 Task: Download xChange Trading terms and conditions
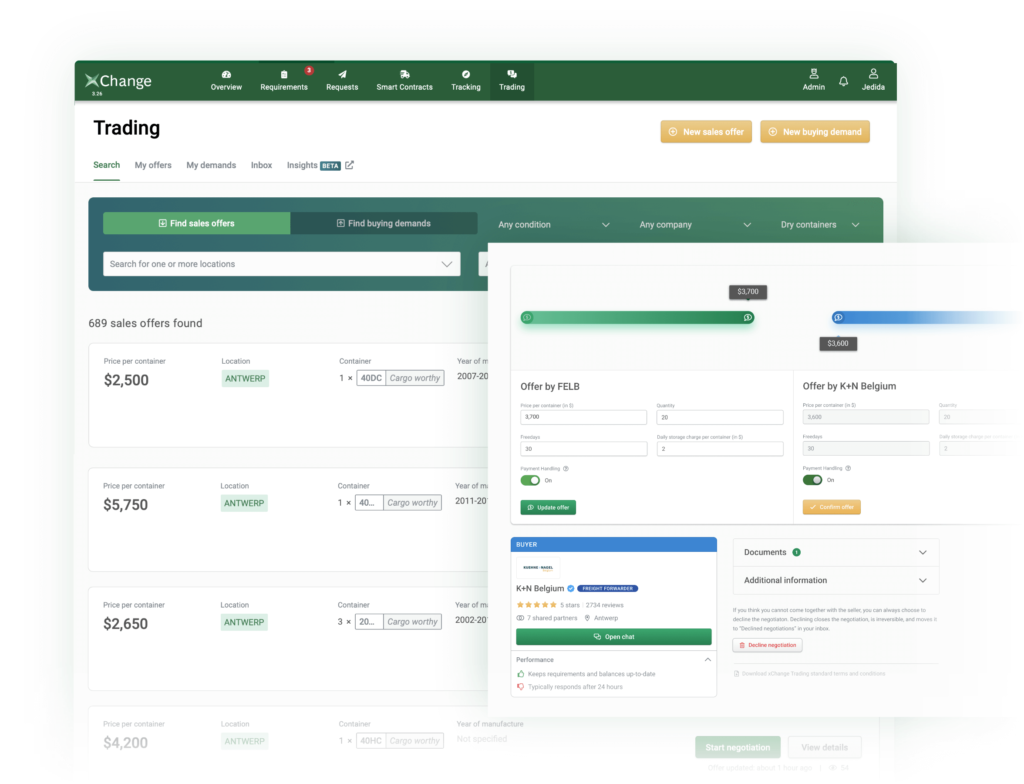coord(810,674)
